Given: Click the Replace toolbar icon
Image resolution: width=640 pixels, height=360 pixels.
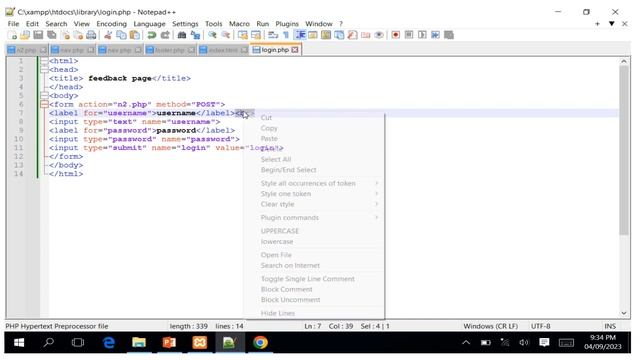Looking at the screenshot, I should (195, 35).
